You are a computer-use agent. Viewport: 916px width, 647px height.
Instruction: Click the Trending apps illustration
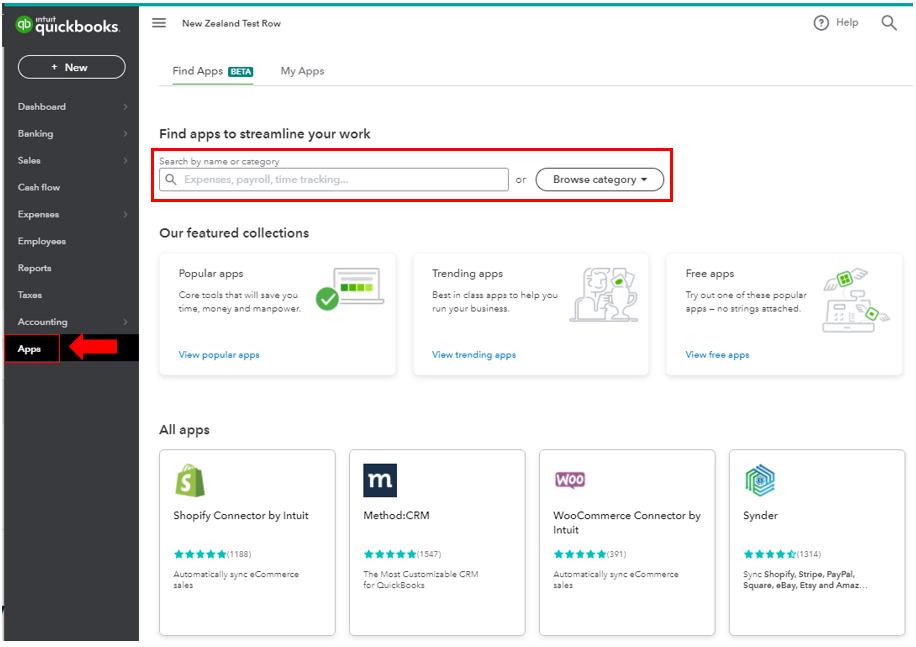[603, 294]
